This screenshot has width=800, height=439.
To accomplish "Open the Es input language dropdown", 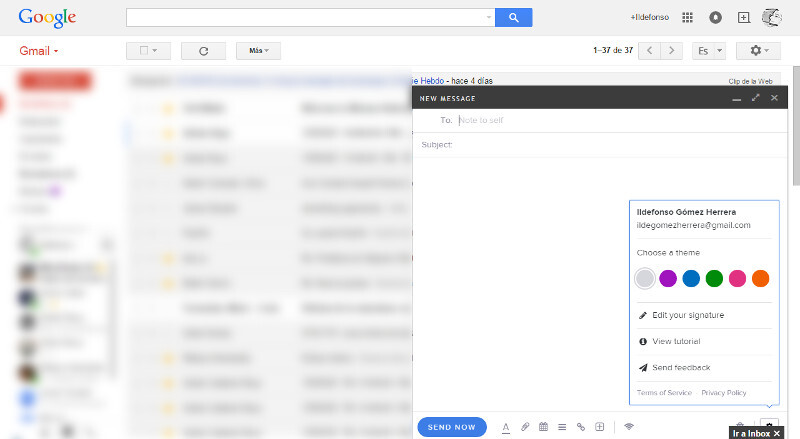I will pyautogui.click(x=709, y=50).
